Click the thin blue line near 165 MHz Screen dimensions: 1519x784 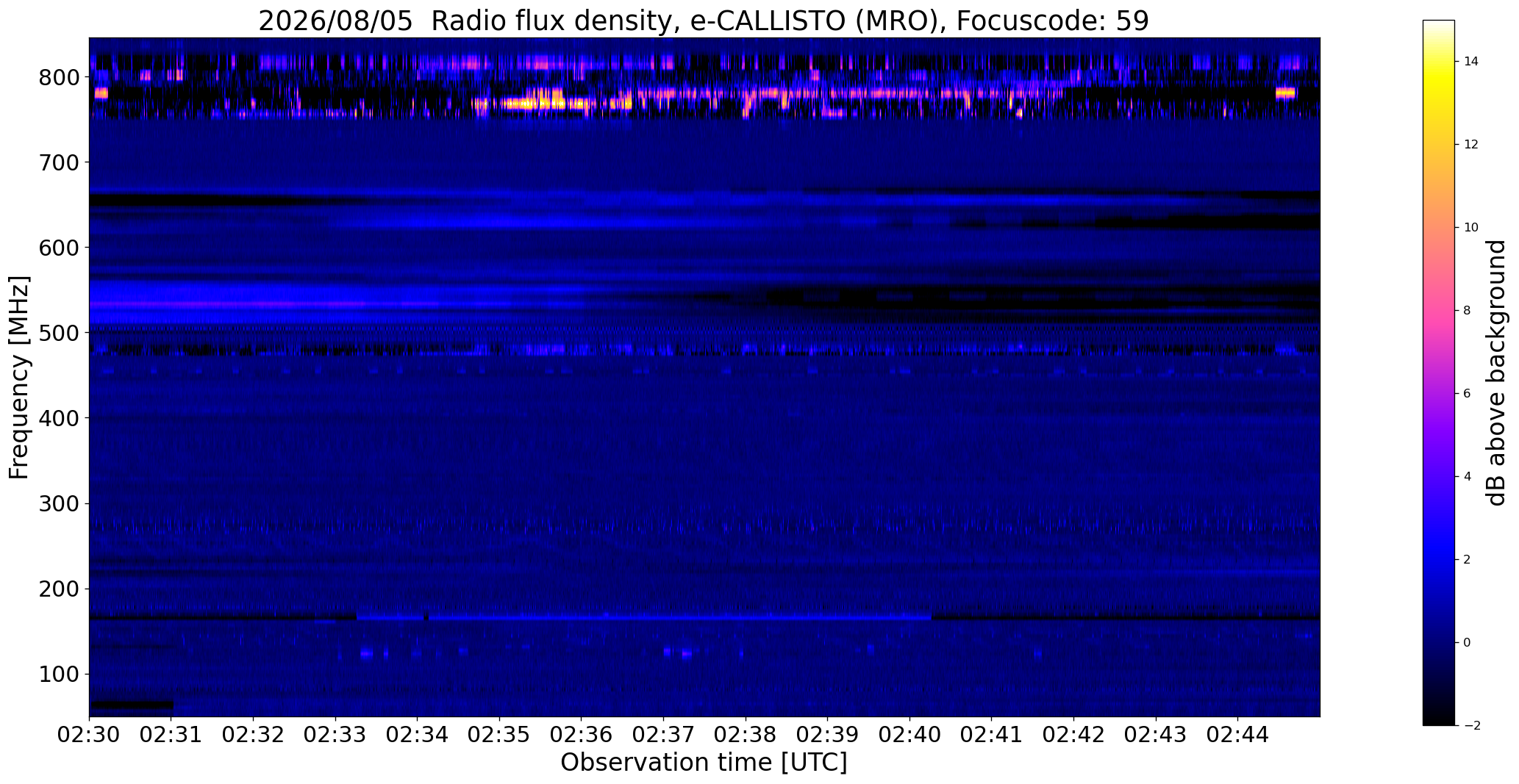click(x=644, y=618)
